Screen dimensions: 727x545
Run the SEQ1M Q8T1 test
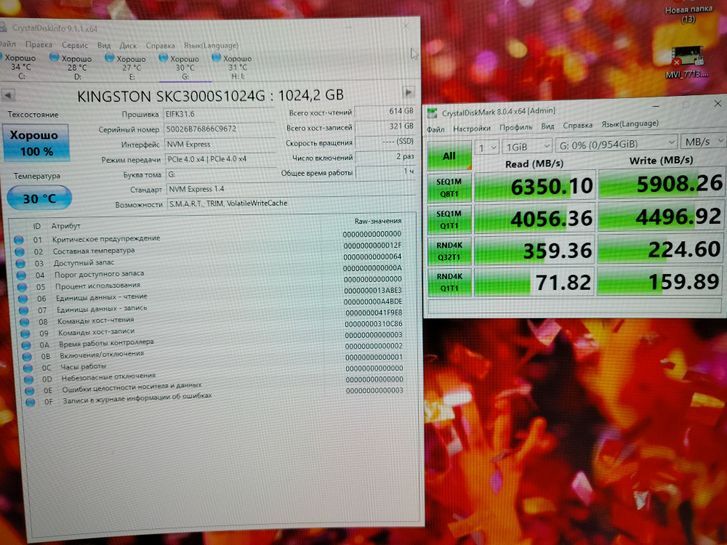coord(449,190)
